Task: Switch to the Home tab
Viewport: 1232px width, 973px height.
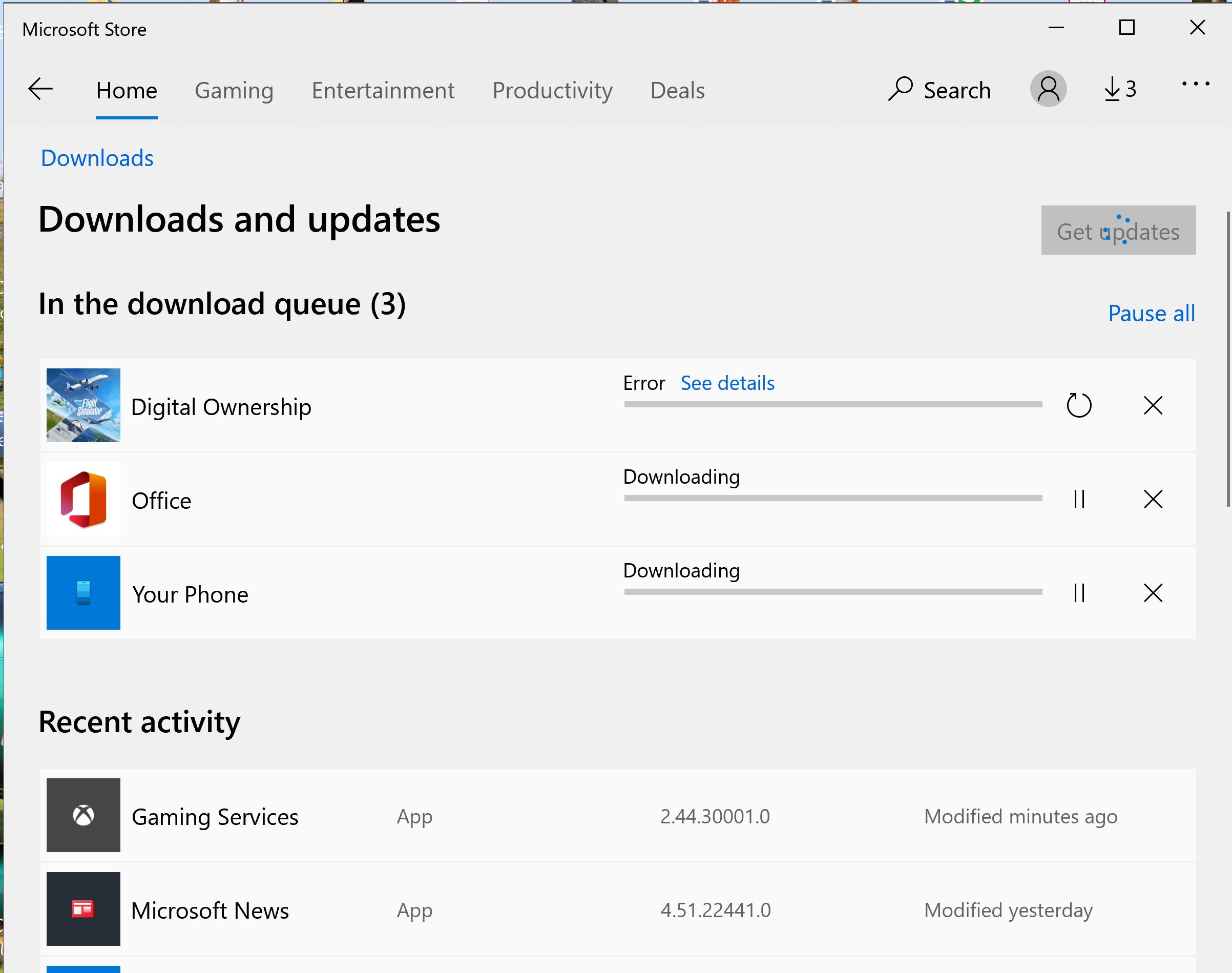Action: tap(127, 91)
